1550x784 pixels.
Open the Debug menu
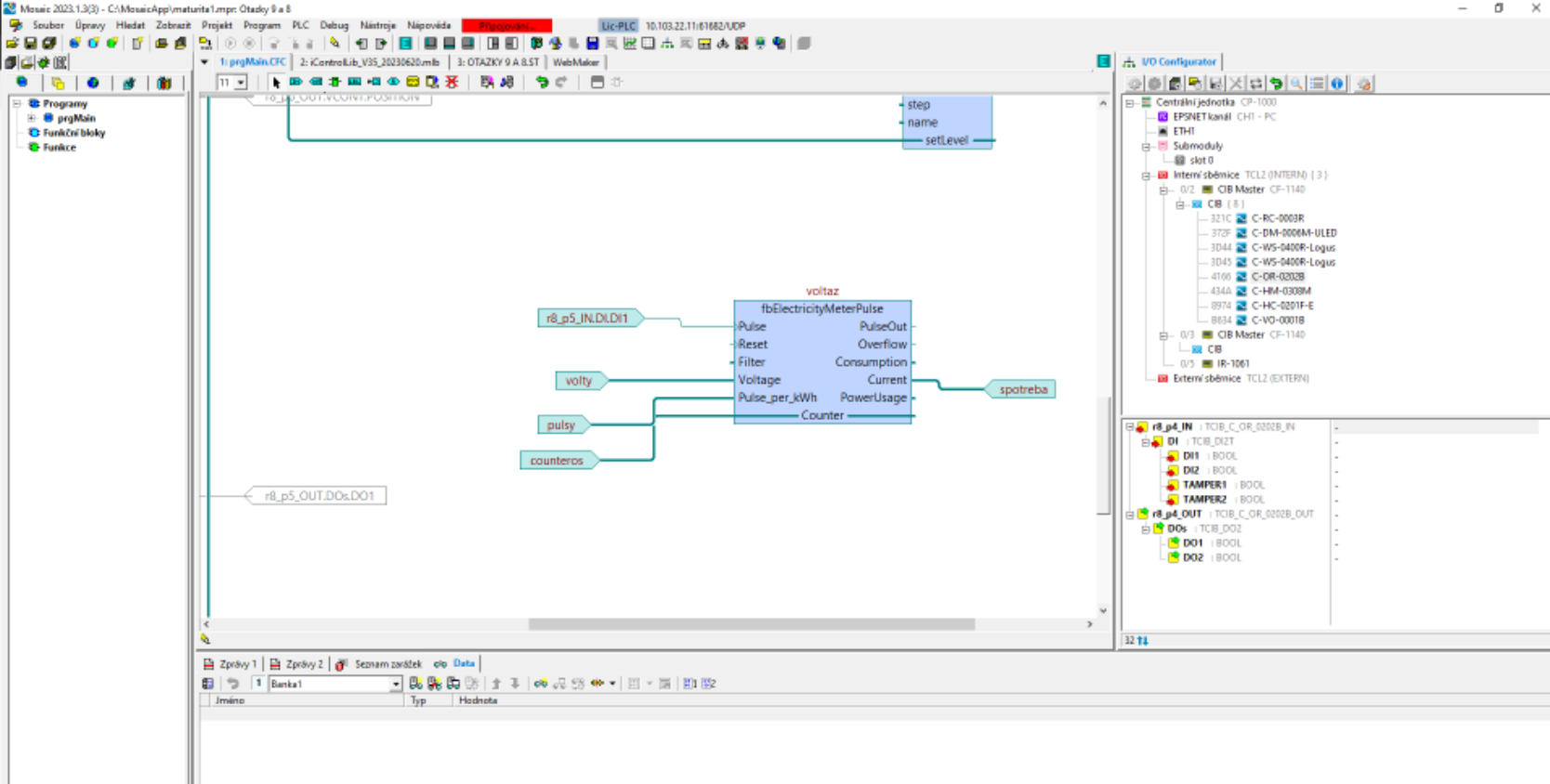click(x=334, y=25)
